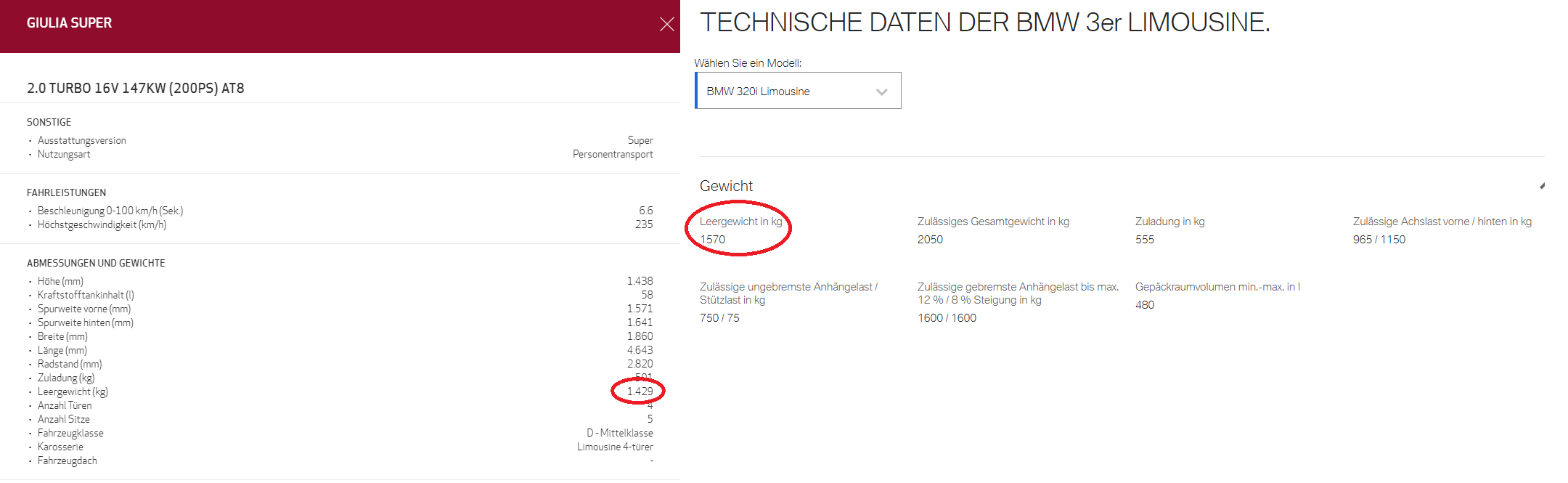This screenshot has height=483, width=1568.
Task: Click the circled 1.429 Leergewicht value
Action: pos(640,391)
